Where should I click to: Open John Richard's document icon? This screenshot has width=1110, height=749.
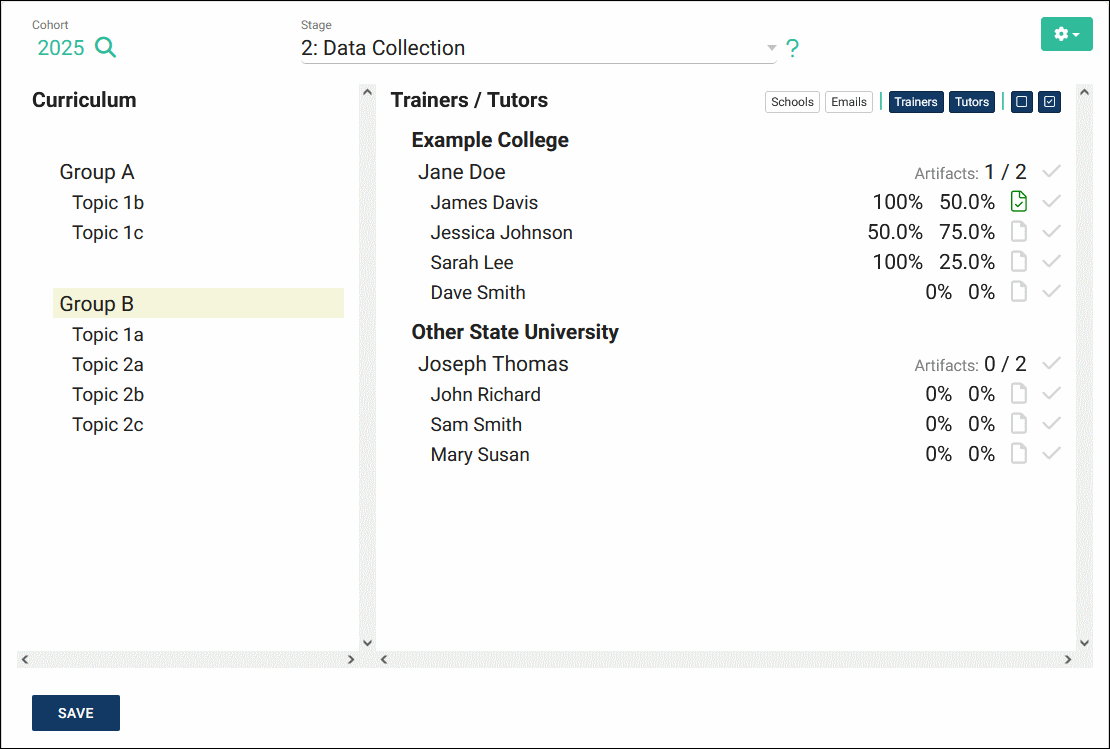pos(1018,394)
